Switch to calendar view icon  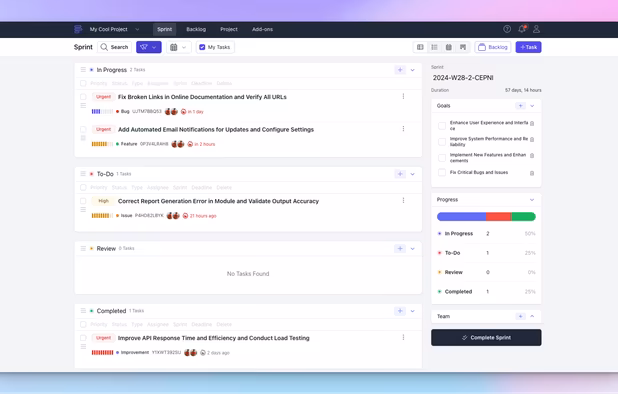tap(449, 47)
